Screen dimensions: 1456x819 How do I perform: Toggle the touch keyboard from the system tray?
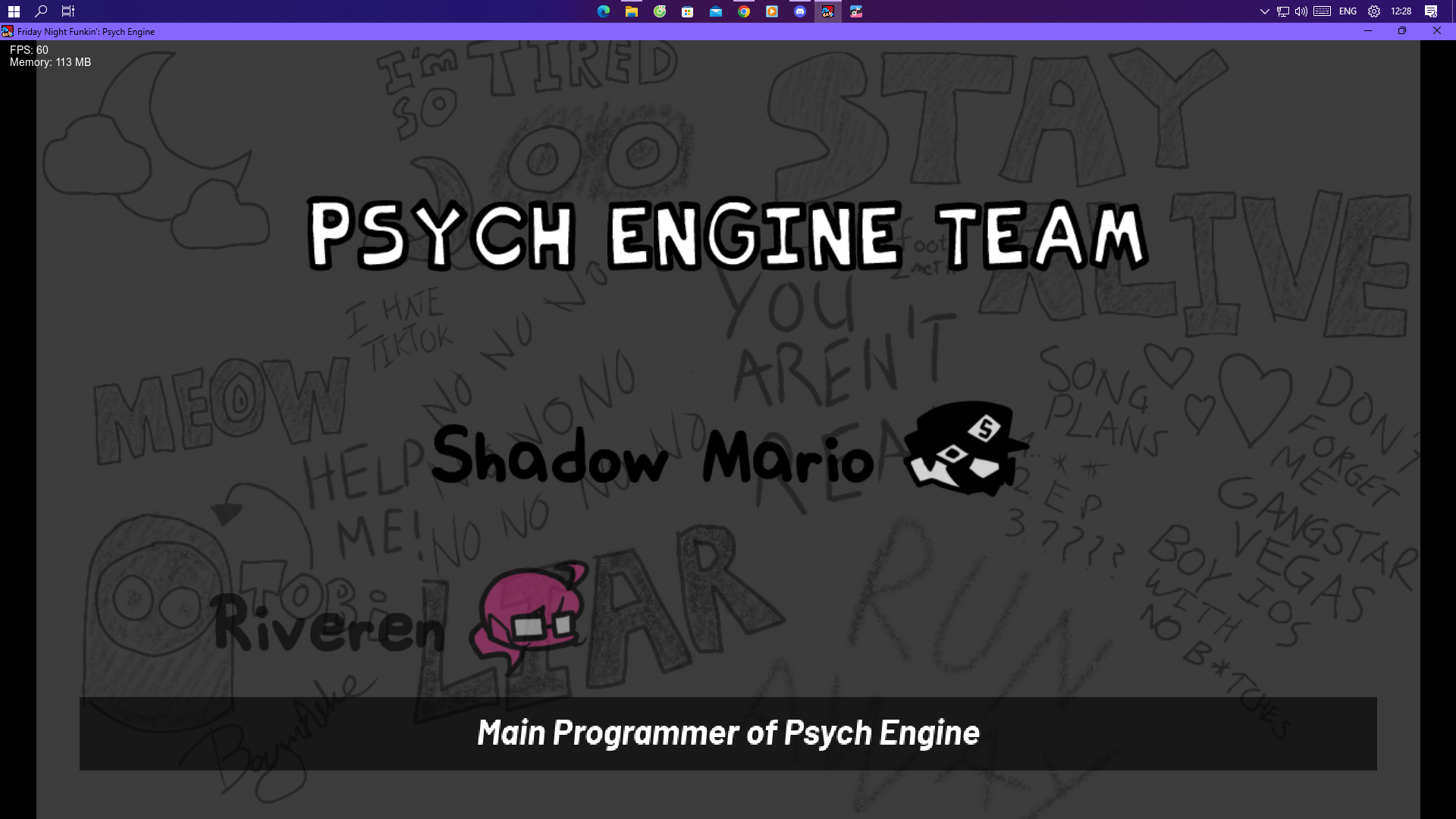pyautogui.click(x=1320, y=11)
